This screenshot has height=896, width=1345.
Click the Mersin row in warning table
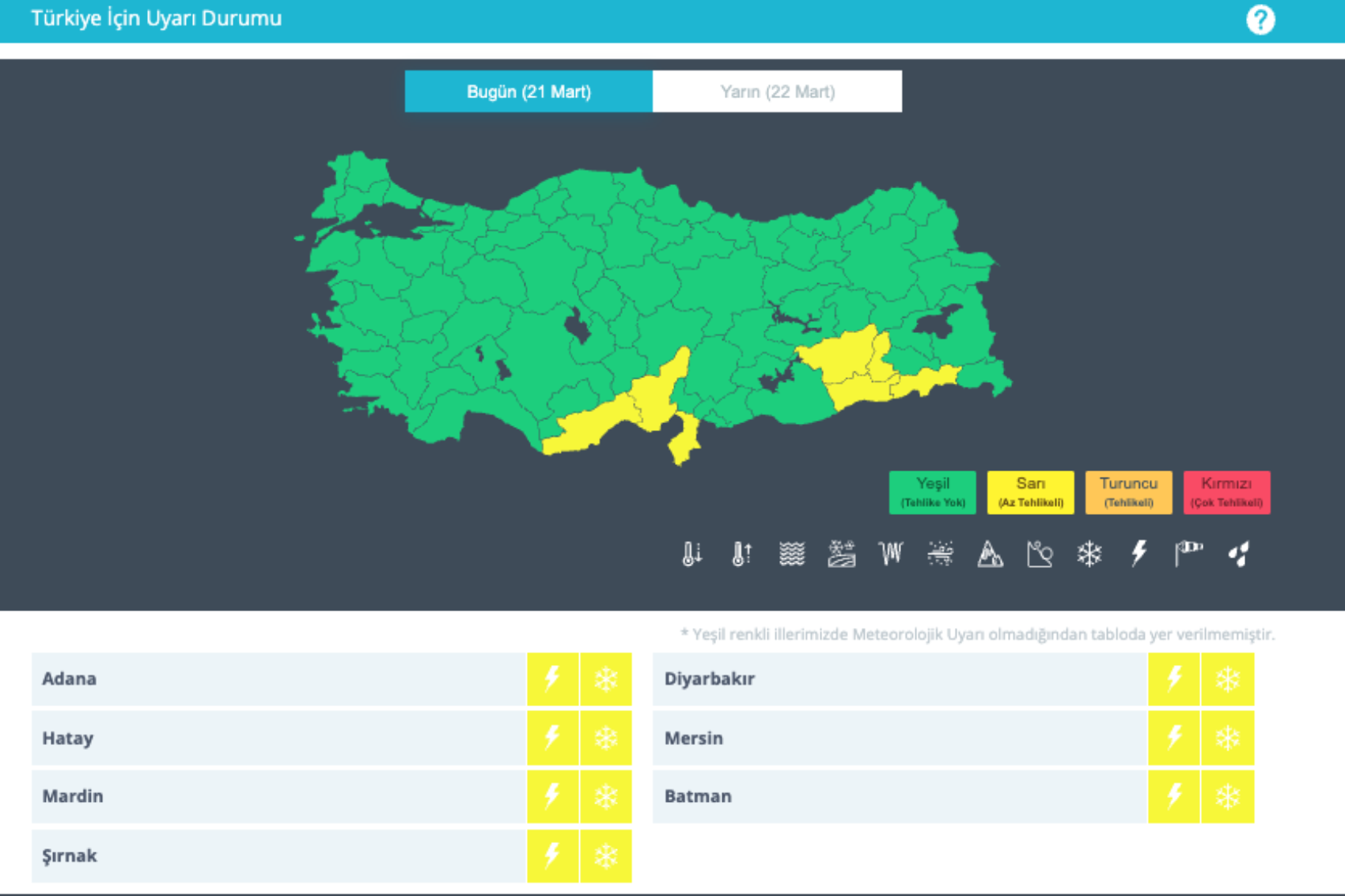[x=899, y=738]
